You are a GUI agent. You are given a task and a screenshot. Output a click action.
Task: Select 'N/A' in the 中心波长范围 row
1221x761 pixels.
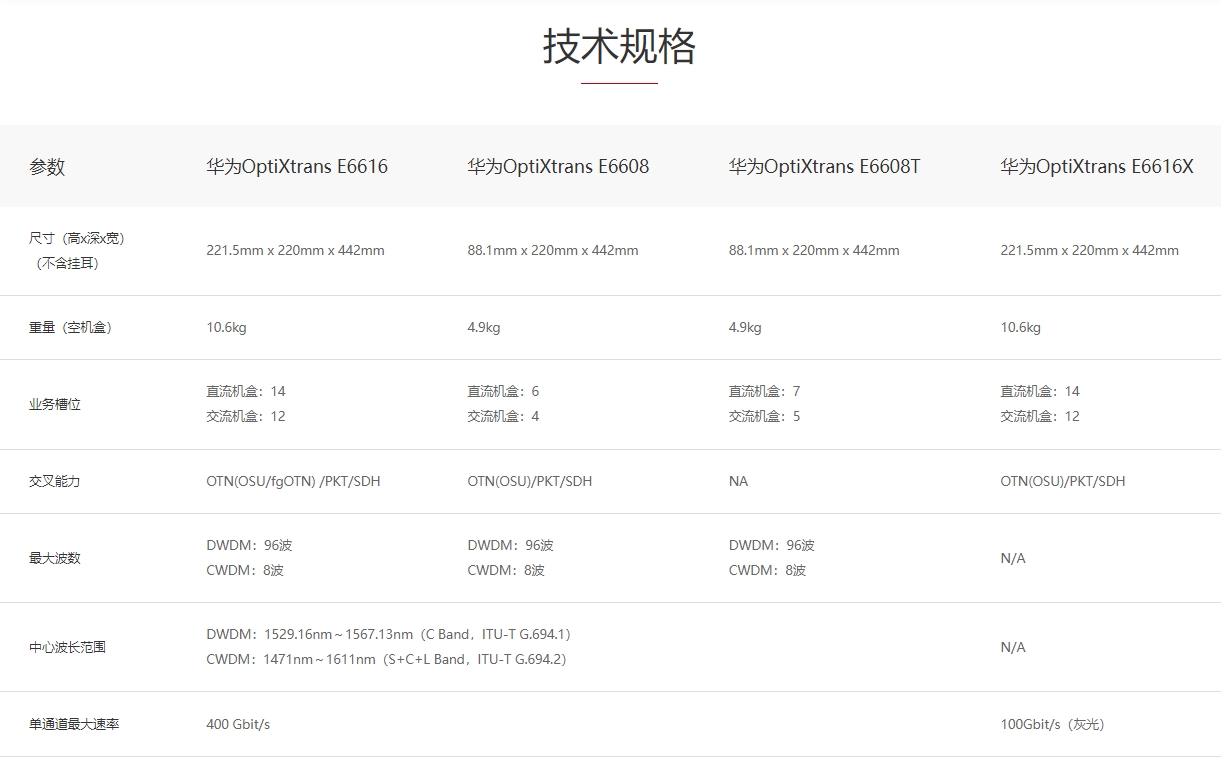pos(1013,648)
